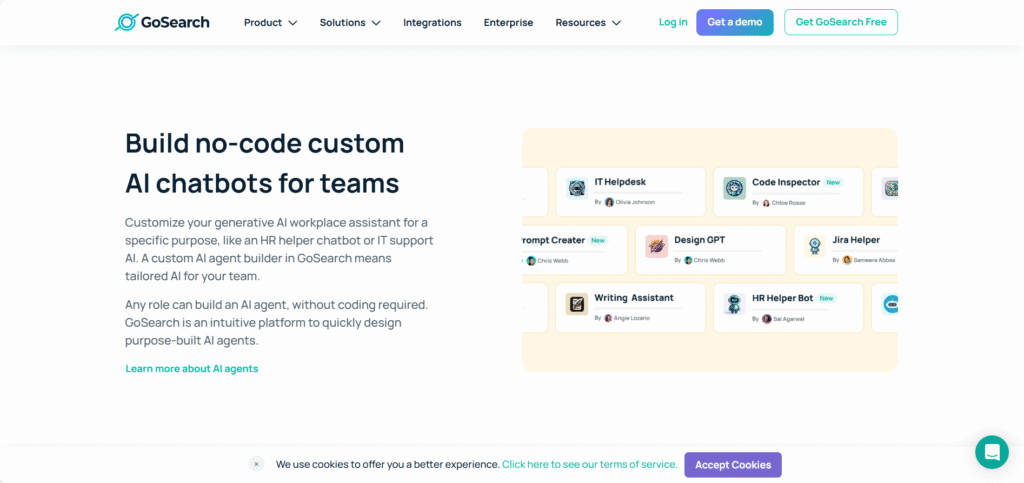Image resolution: width=1024 pixels, height=483 pixels.
Task: Select the Writing Assistant agent icon
Action: point(576,304)
